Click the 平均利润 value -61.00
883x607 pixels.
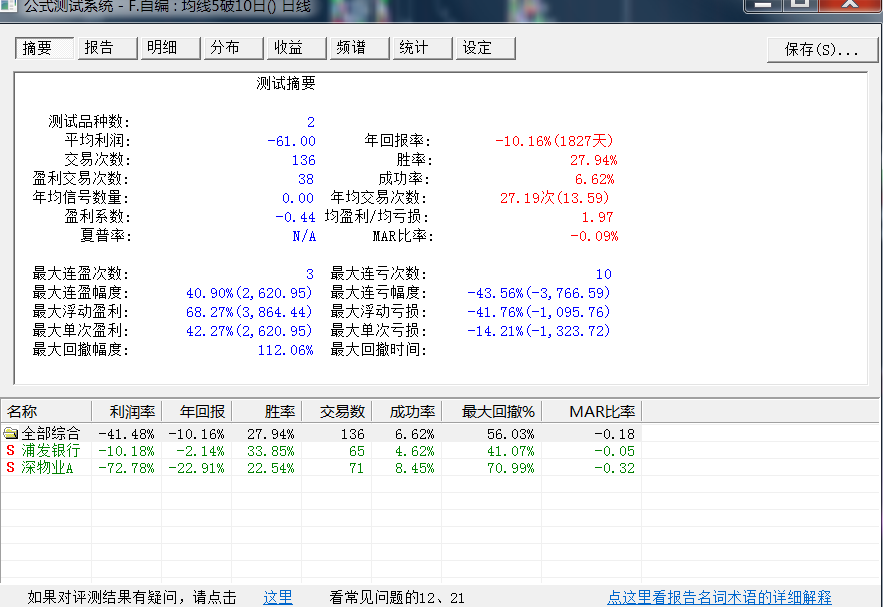pyautogui.click(x=291, y=141)
